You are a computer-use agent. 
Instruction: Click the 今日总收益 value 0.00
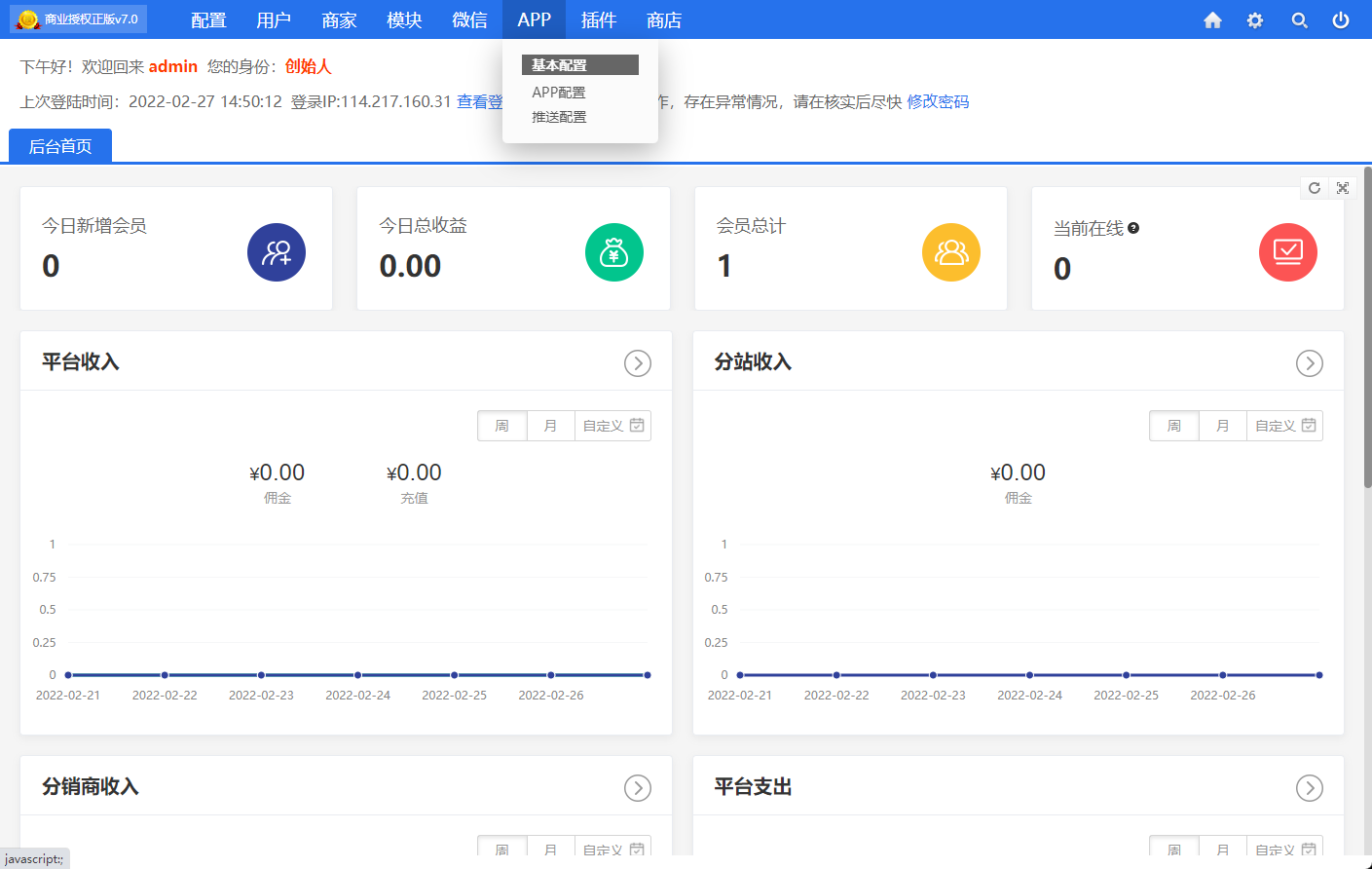click(x=410, y=266)
